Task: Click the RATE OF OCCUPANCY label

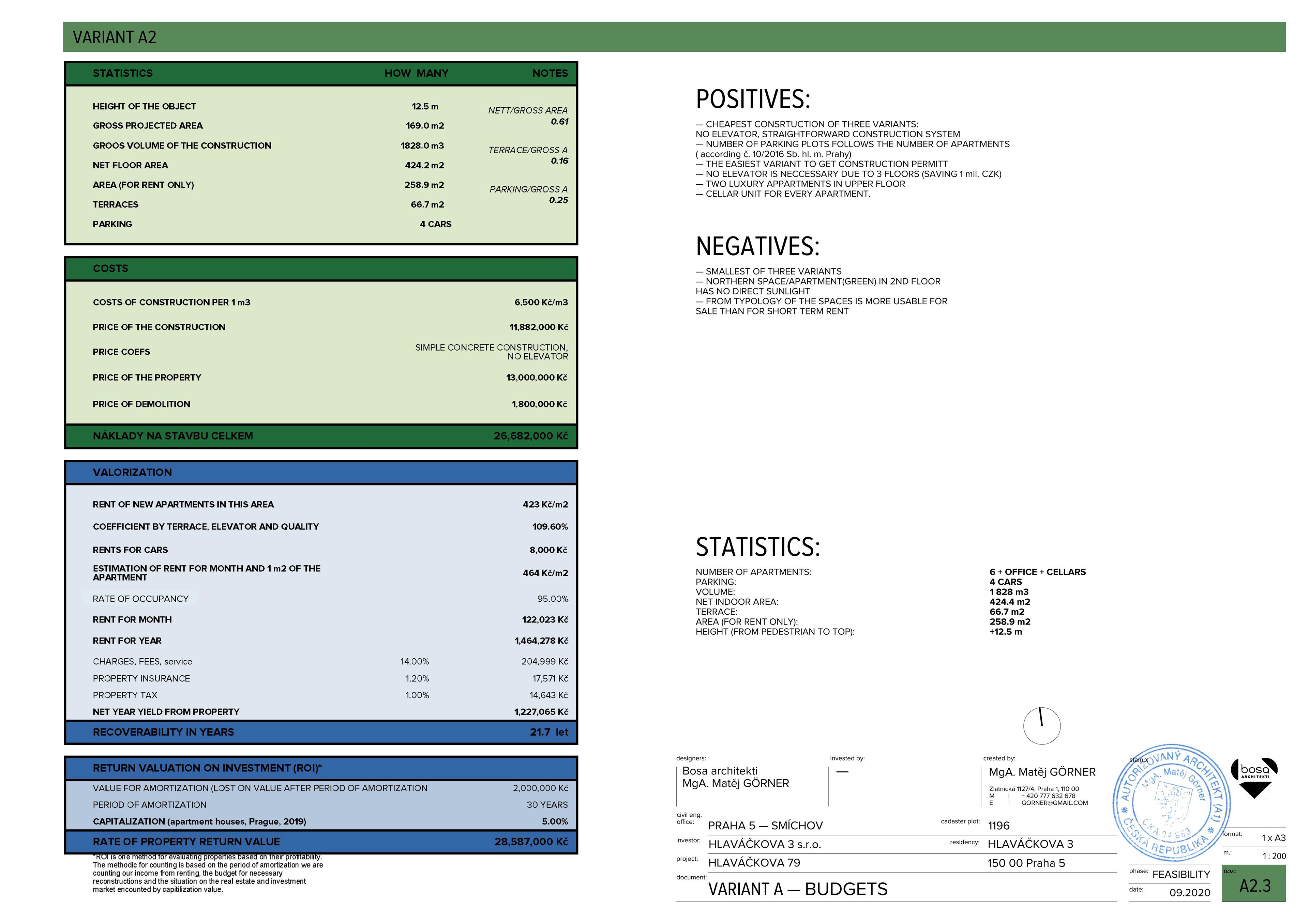Action: pos(140,599)
